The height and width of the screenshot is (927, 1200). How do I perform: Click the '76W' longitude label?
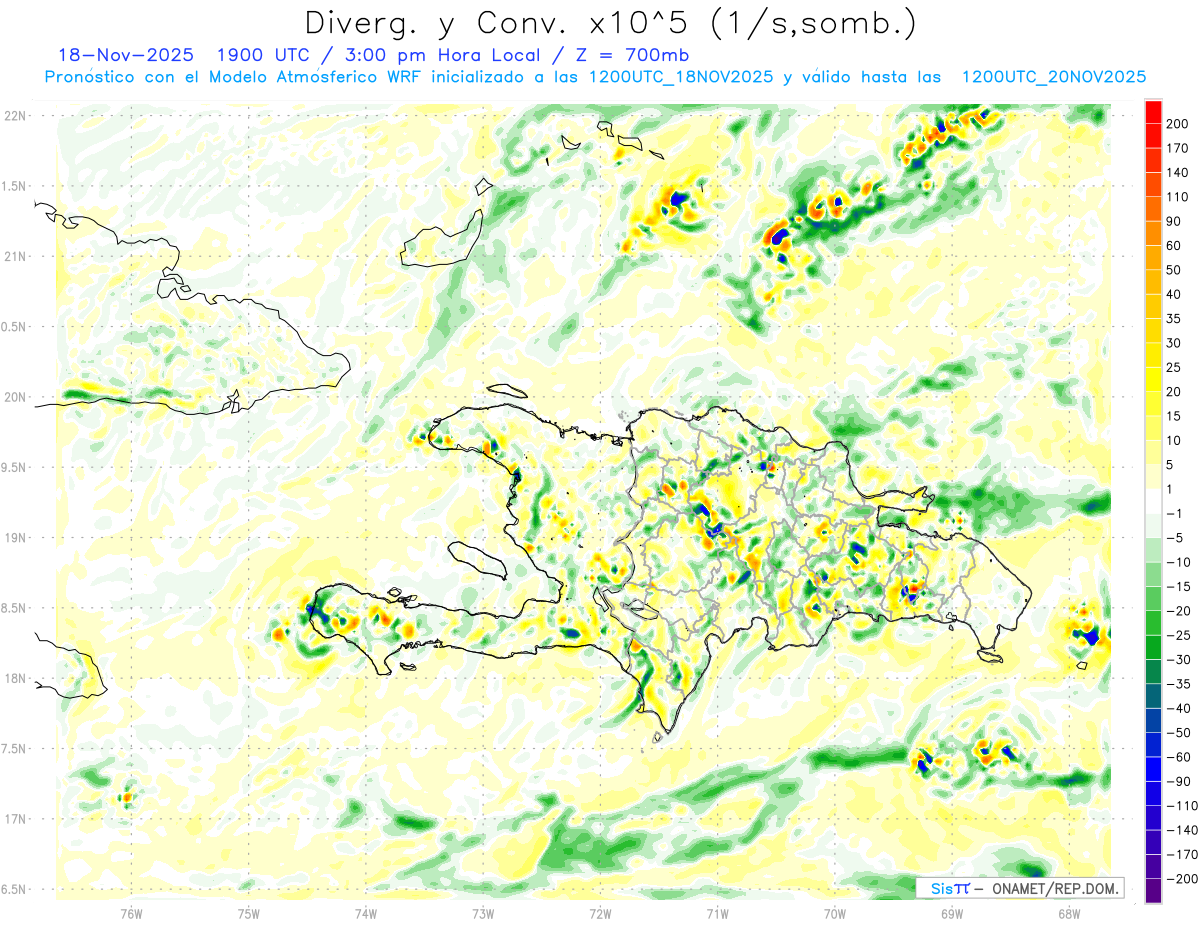[131, 913]
